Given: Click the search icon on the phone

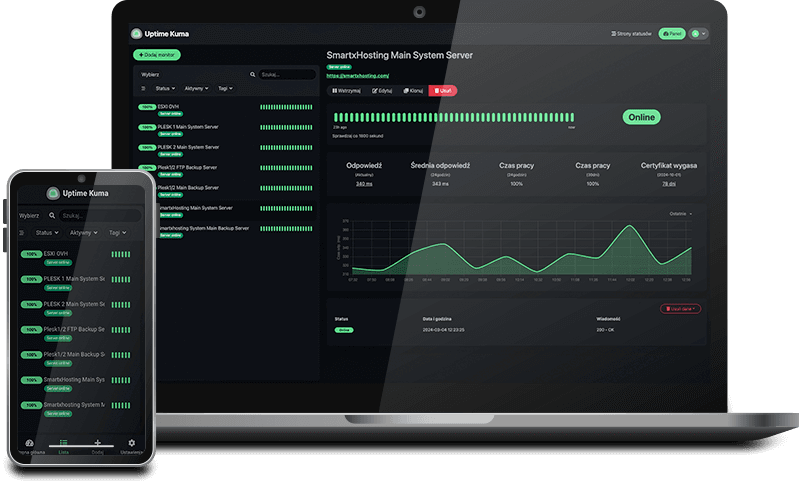Looking at the screenshot, I should click(x=52, y=216).
